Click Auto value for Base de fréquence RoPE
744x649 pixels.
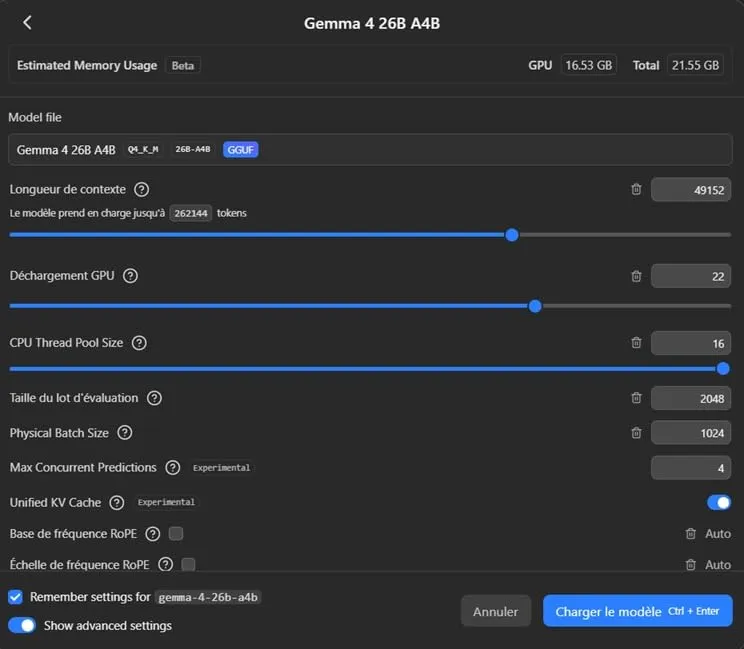[718, 534]
